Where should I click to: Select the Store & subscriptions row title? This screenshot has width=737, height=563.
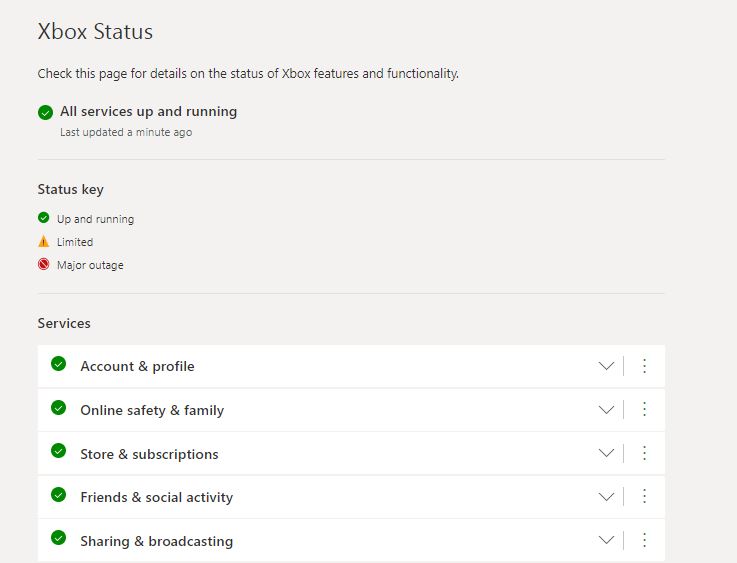(x=149, y=454)
